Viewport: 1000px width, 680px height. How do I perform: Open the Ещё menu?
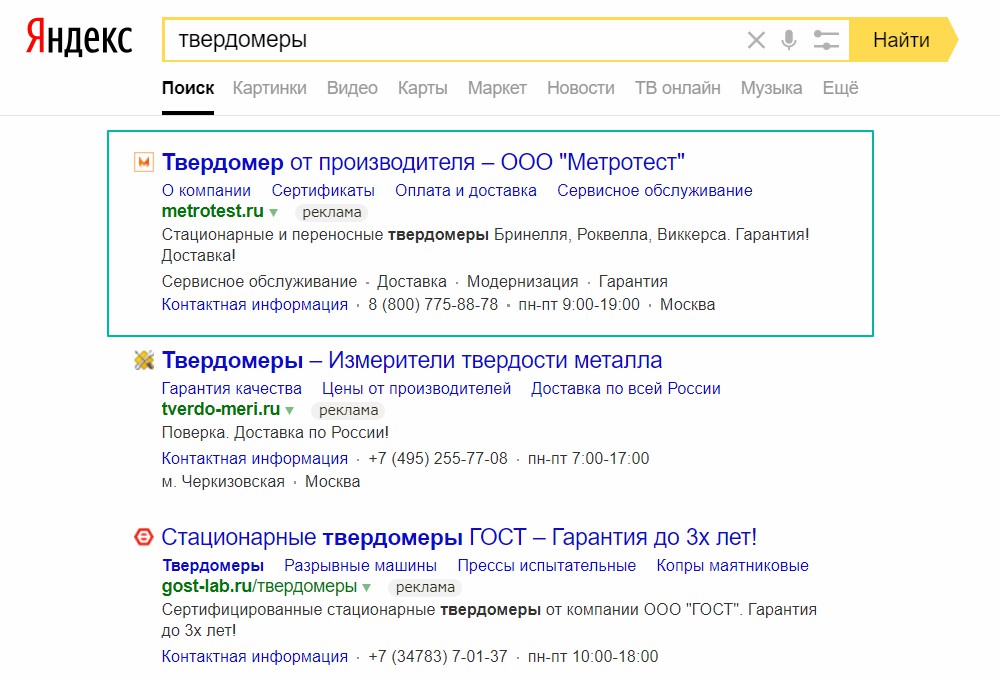(x=840, y=88)
